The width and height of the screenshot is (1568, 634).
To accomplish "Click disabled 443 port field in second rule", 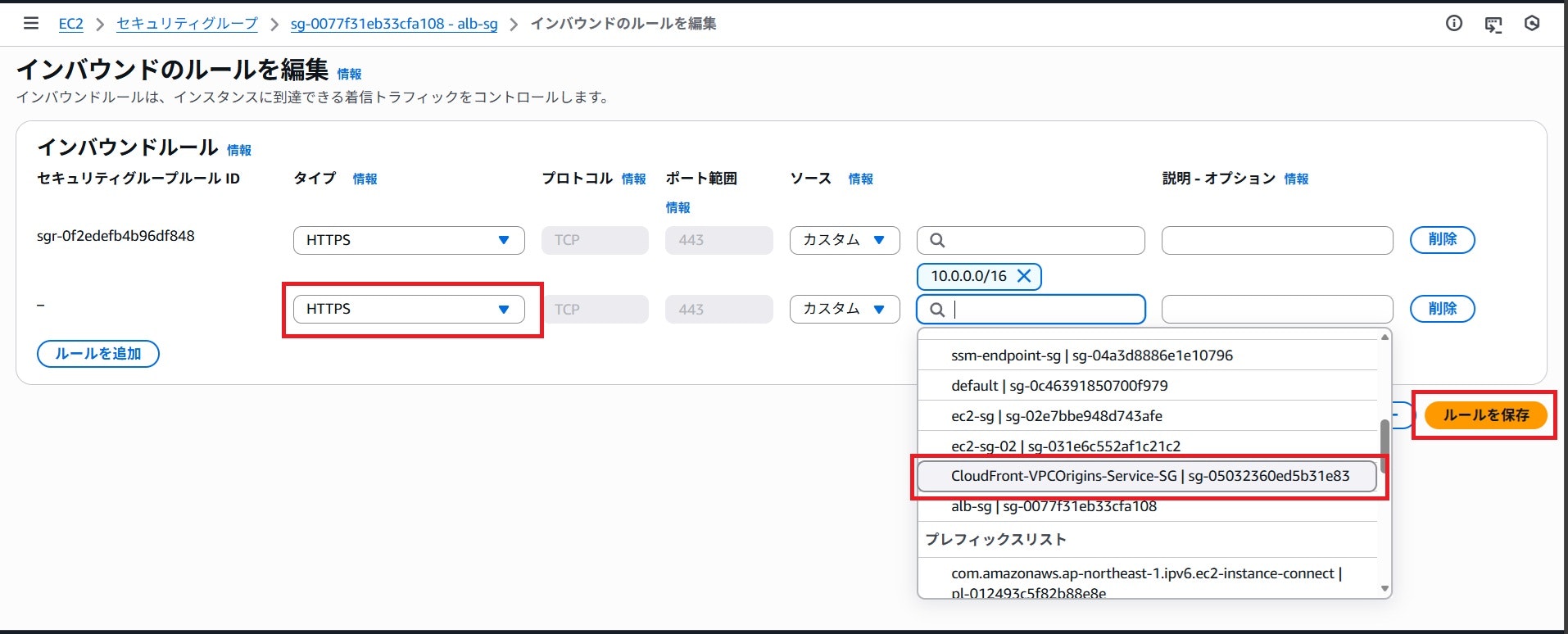I will tap(719, 310).
